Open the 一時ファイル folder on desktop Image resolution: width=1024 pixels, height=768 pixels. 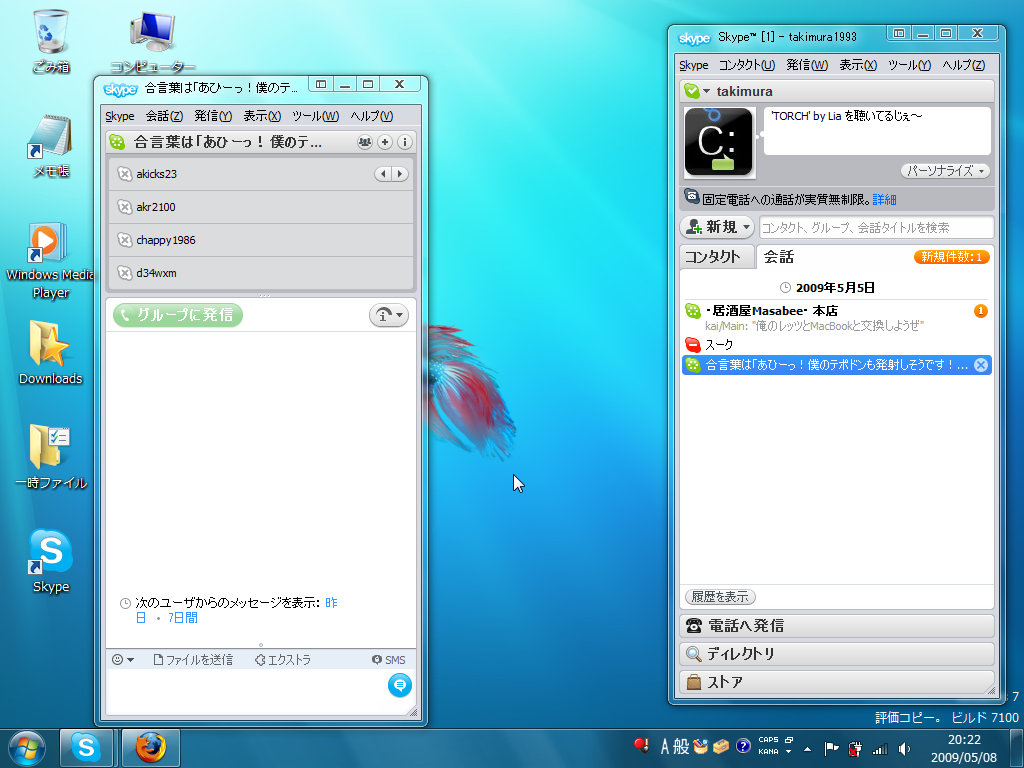pos(50,456)
